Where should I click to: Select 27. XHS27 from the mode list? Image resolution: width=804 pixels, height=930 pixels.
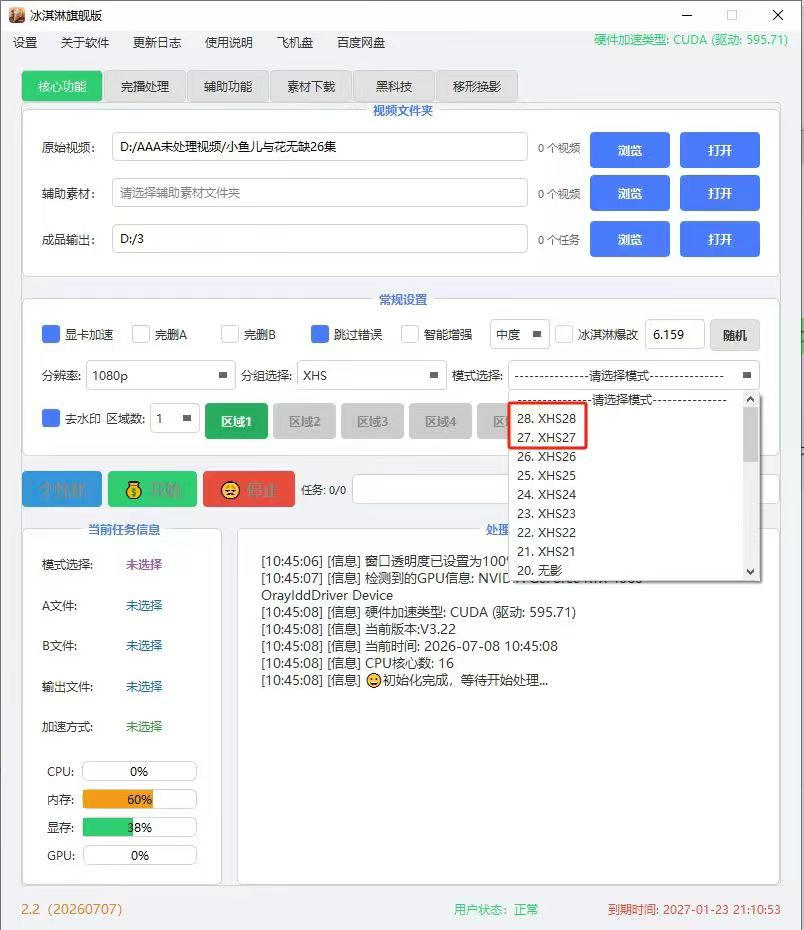pos(626,438)
